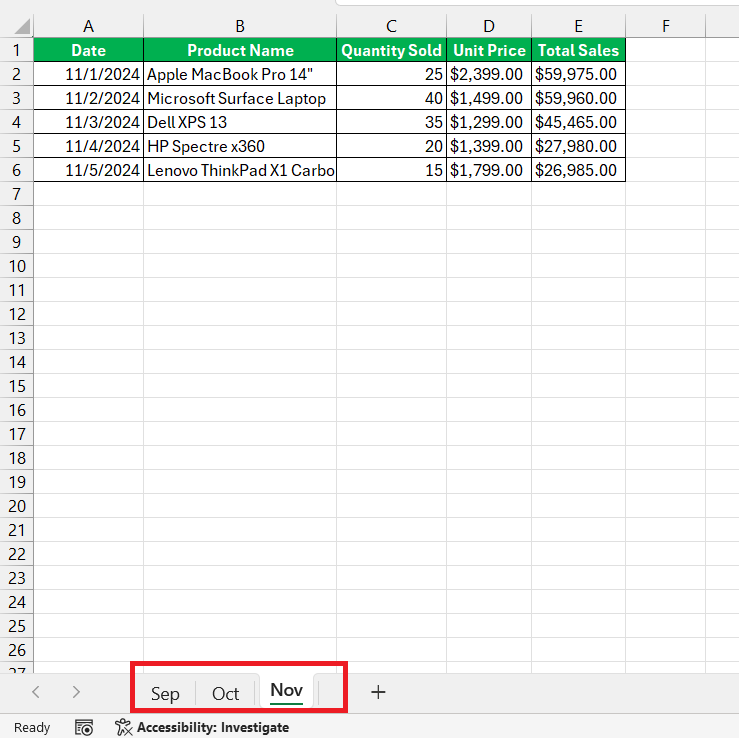
Task: Select row 7 header
Action: pos(16,194)
